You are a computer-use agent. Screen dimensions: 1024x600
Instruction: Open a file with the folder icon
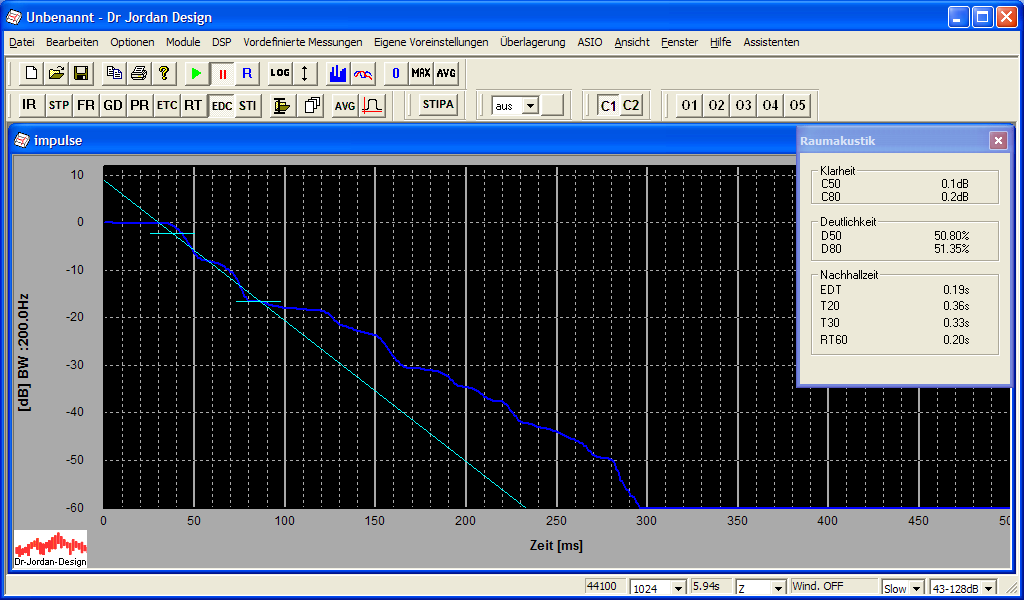(x=56, y=73)
